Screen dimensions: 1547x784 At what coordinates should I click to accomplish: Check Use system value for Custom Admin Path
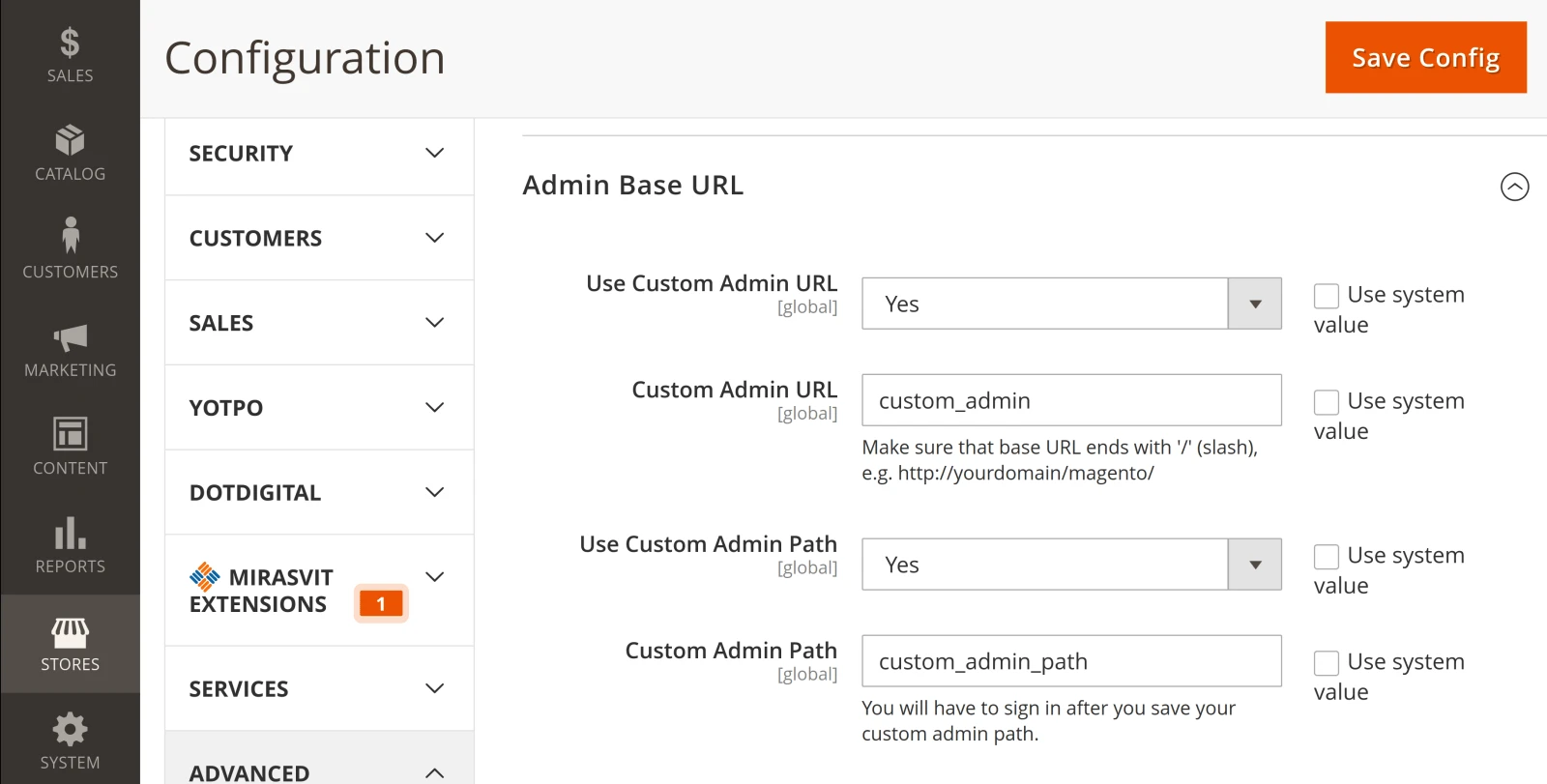click(1327, 663)
